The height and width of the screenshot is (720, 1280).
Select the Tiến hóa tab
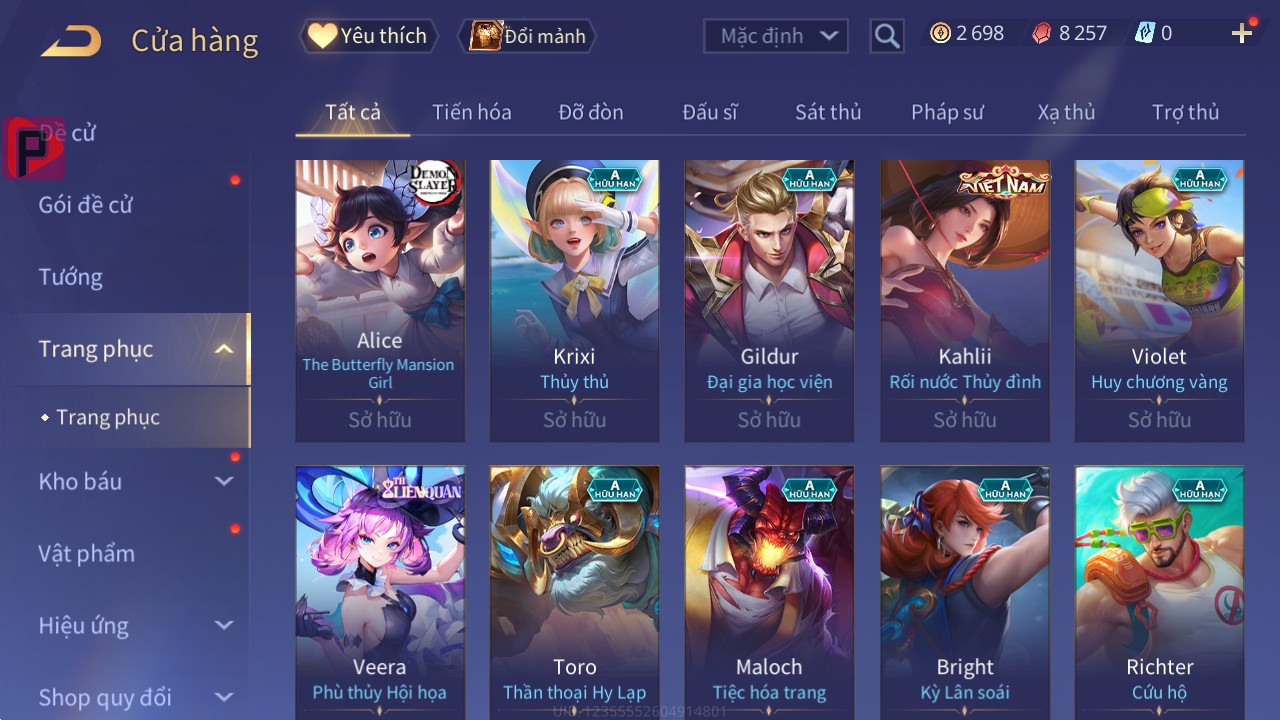(x=472, y=112)
